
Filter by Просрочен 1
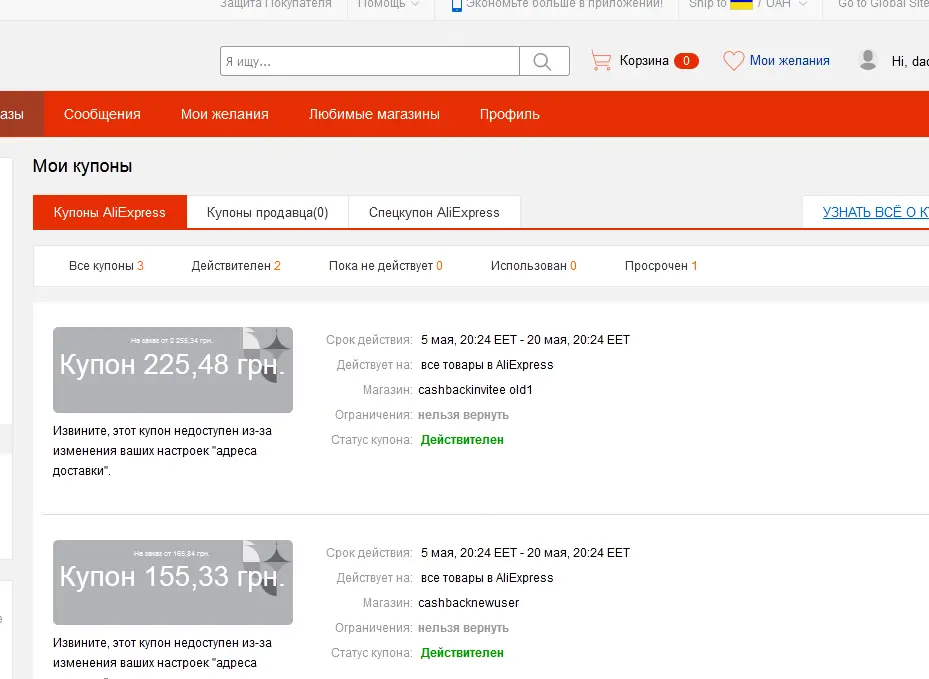pyautogui.click(x=661, y=265)
